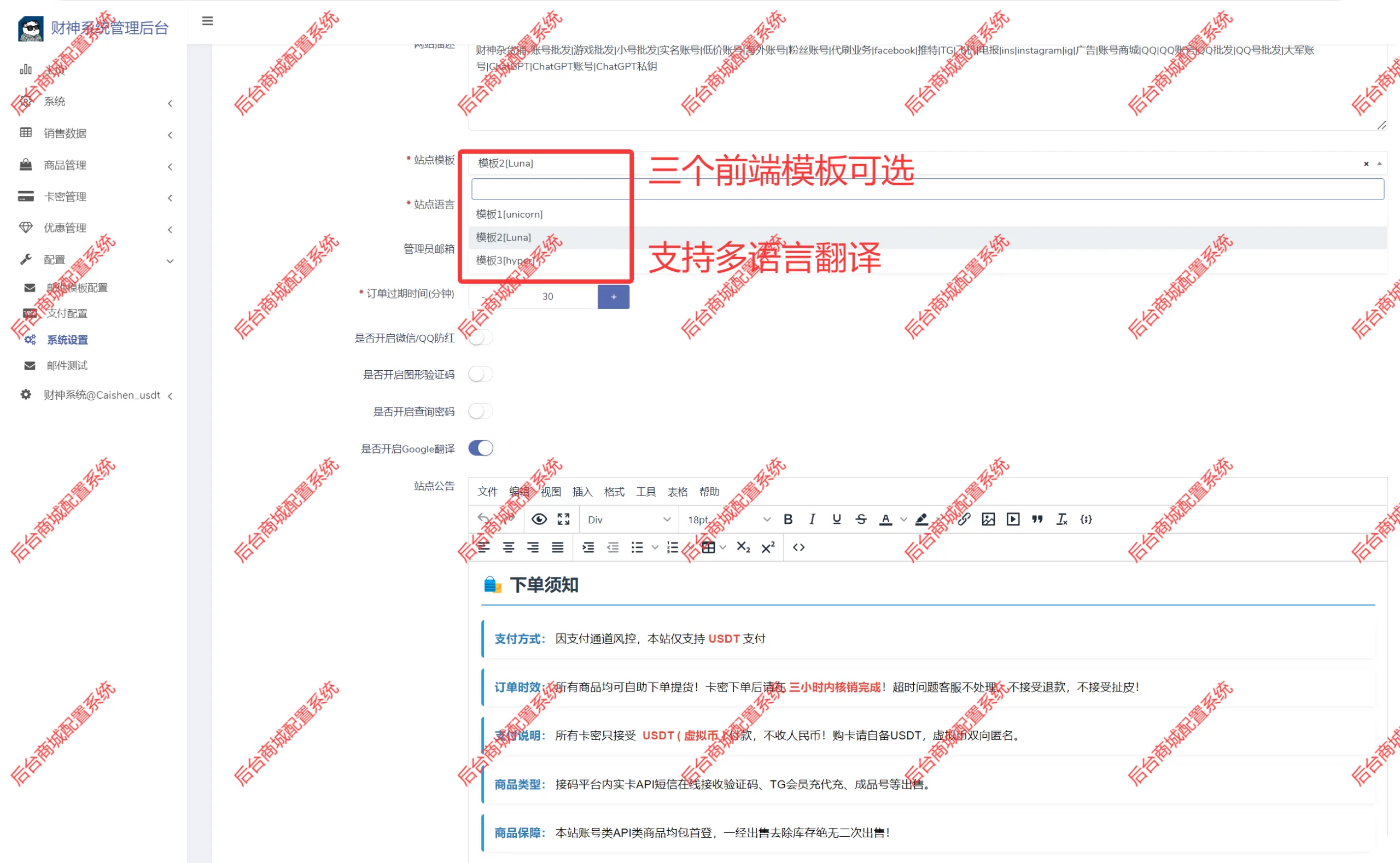The height and width of the screenshot is (863, 1400).
Task: Disable the Google翻译 switch
Action: click(x=481, y=448)
